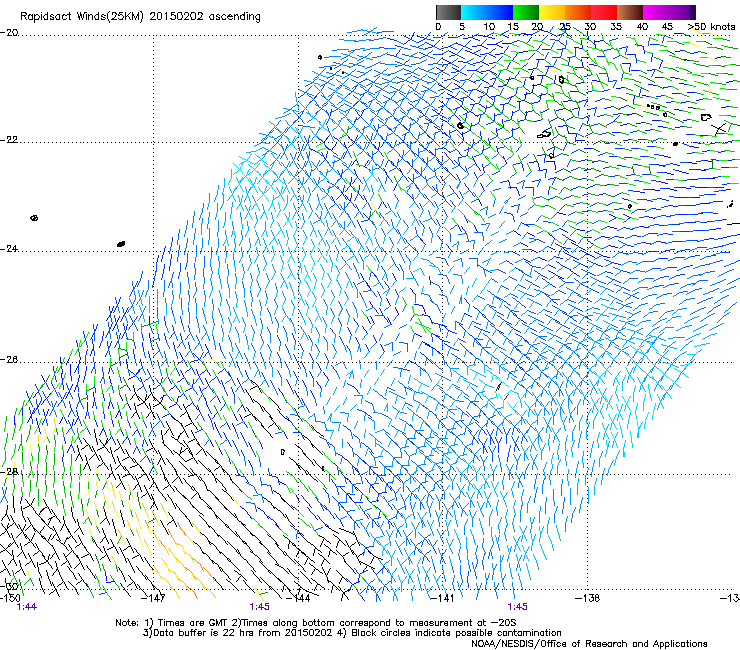Click the '>50 knots' legend label
The height and width of the screenshot is (650, 740).
[711, 27]
